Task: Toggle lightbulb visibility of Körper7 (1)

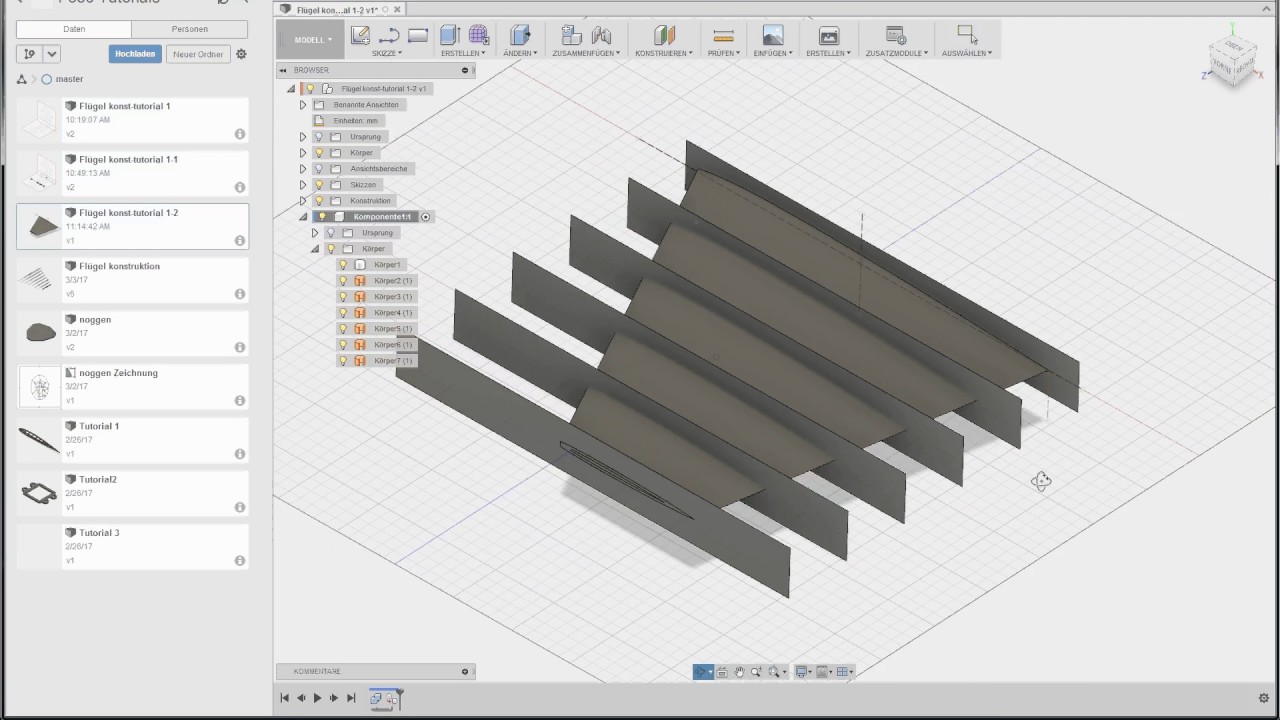Action: pyautogui.click(x=343, y=361)
